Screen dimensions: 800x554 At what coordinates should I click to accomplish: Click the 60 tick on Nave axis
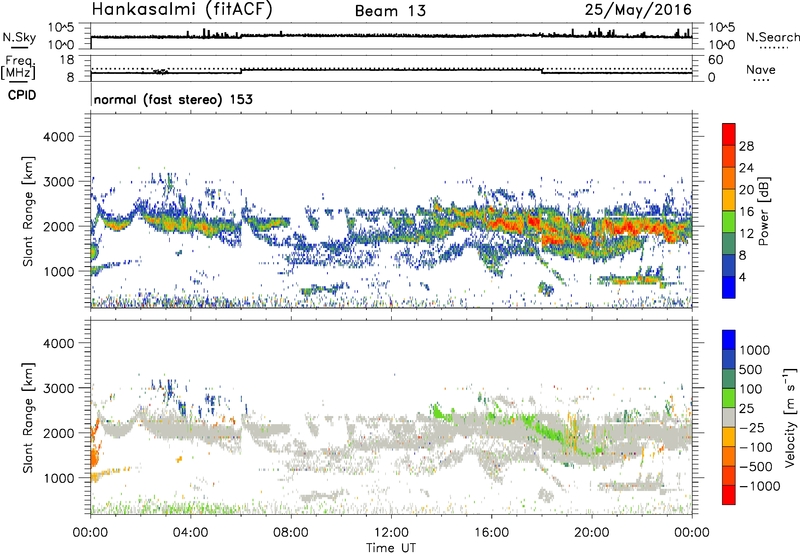pyautogui.click(x=715, y=60)
